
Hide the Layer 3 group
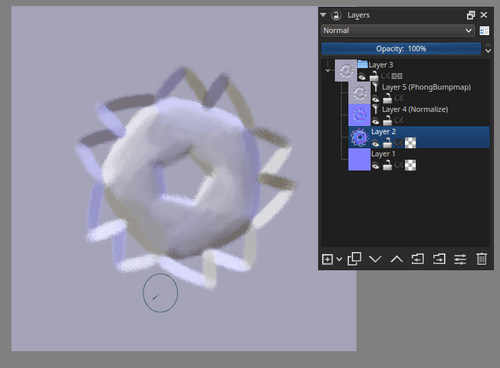coord(362,77)
